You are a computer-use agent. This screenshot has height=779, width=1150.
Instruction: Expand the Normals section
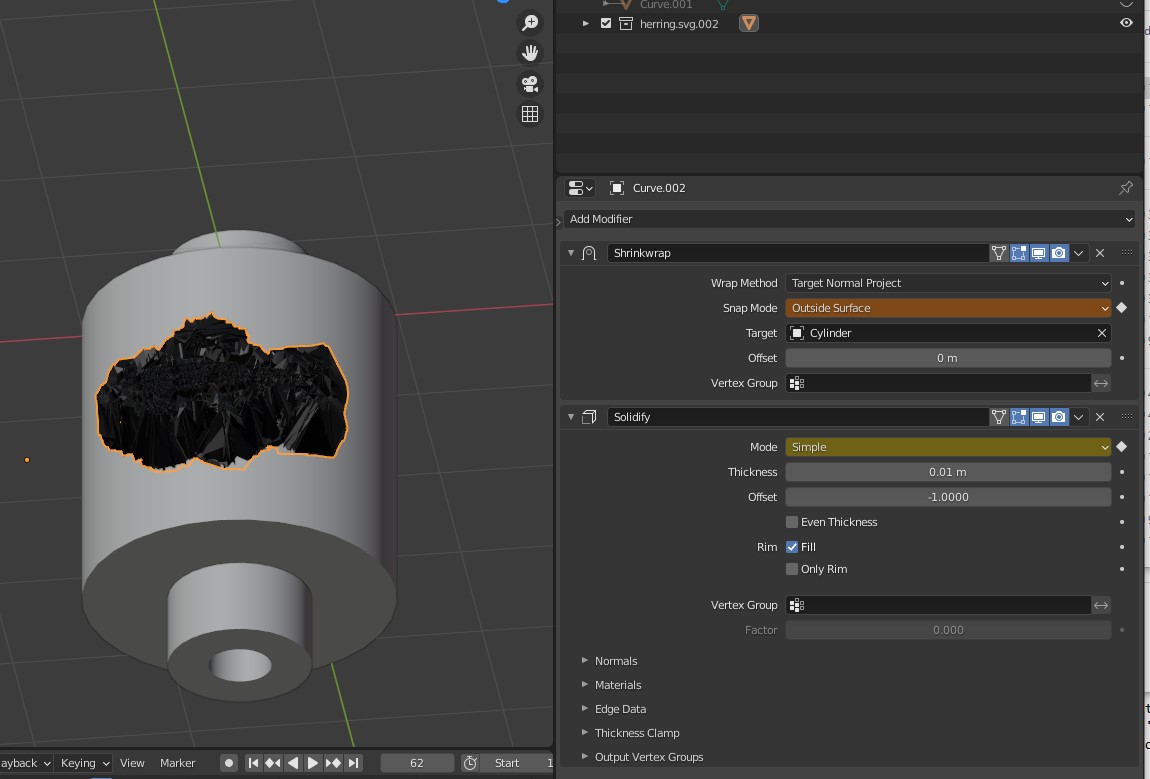[x=616, y=661]
